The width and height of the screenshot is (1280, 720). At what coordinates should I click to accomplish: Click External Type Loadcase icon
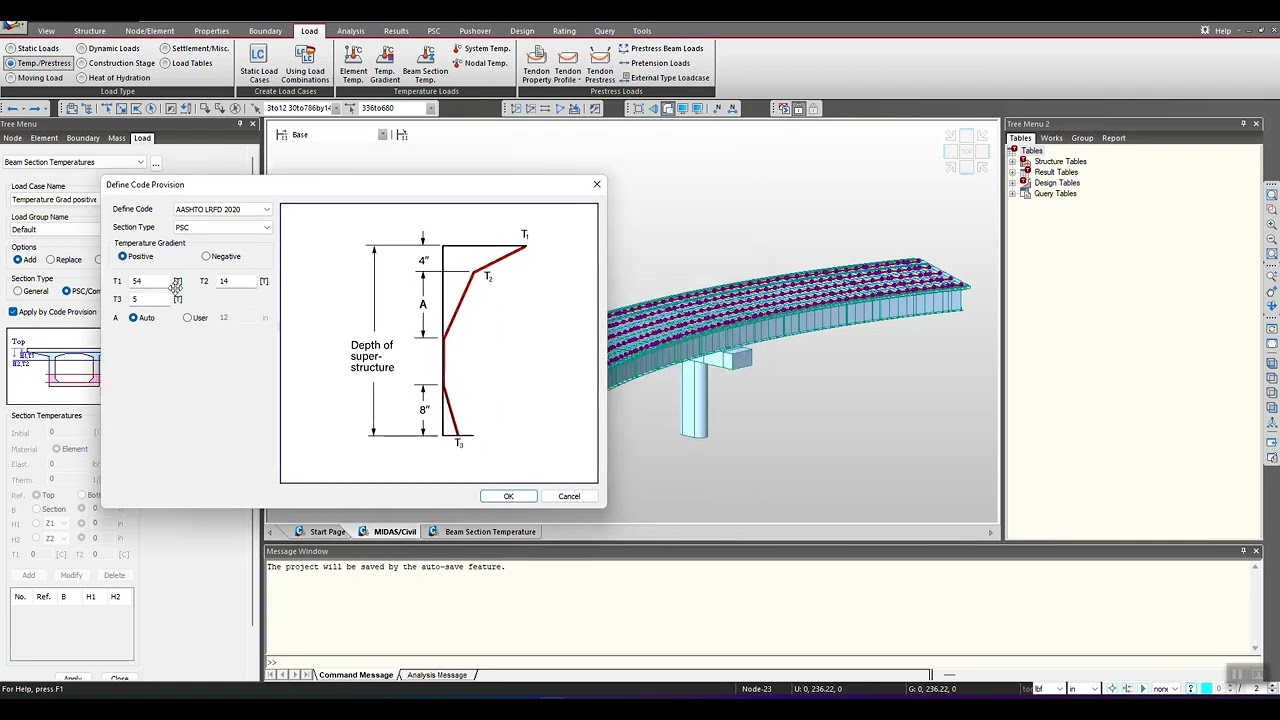[x=664, y=78]
